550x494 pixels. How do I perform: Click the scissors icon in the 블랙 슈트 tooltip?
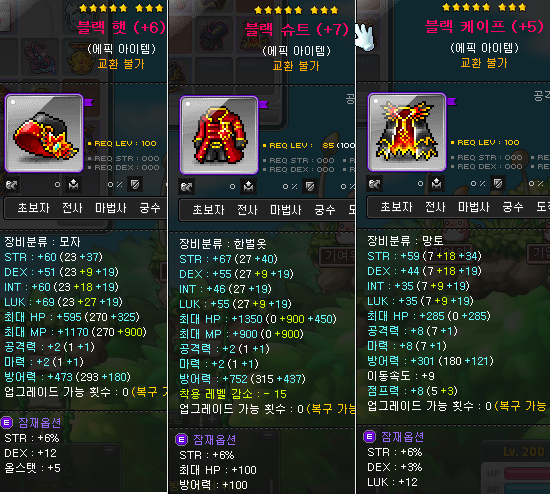click(186, 187)
